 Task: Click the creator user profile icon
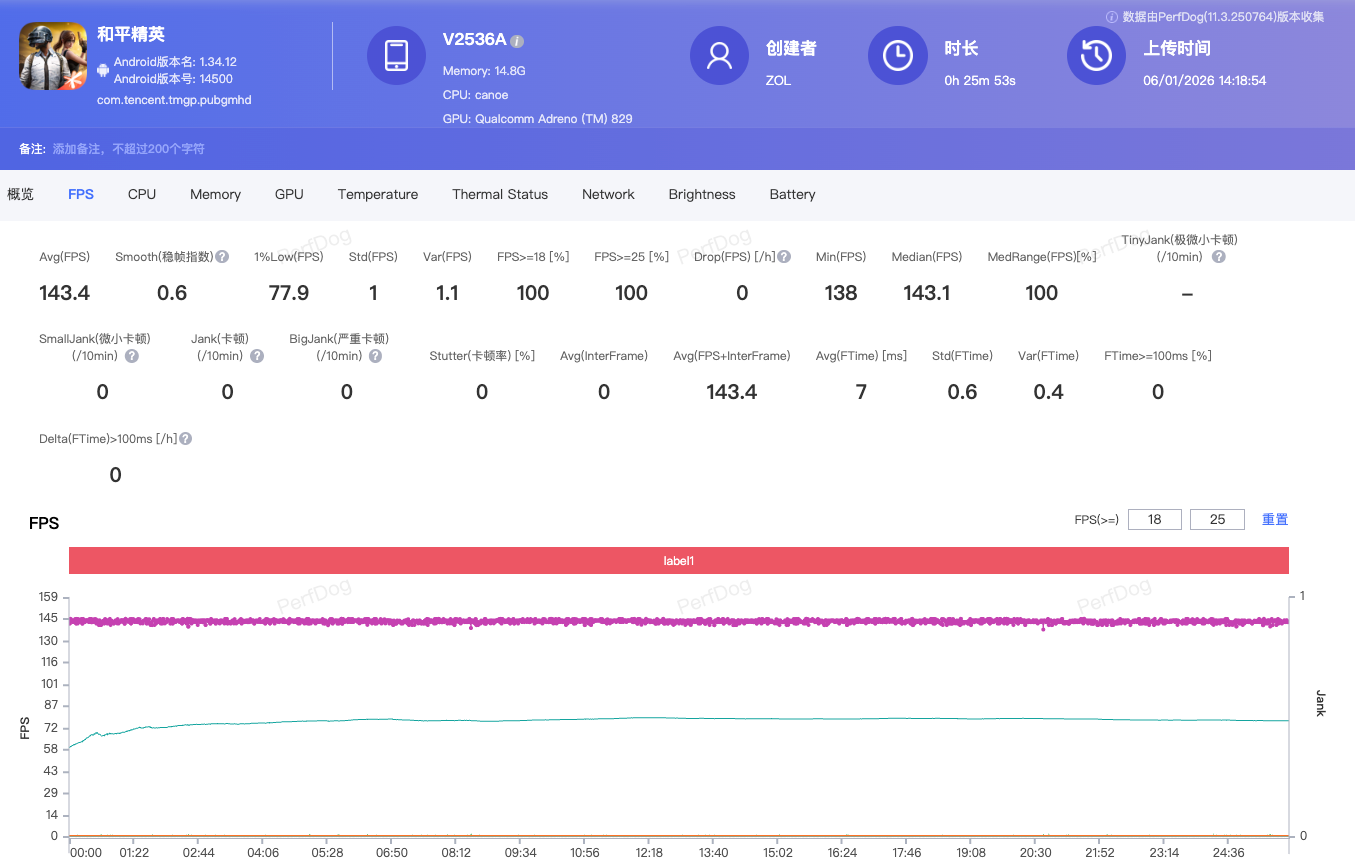coord(719,56)
